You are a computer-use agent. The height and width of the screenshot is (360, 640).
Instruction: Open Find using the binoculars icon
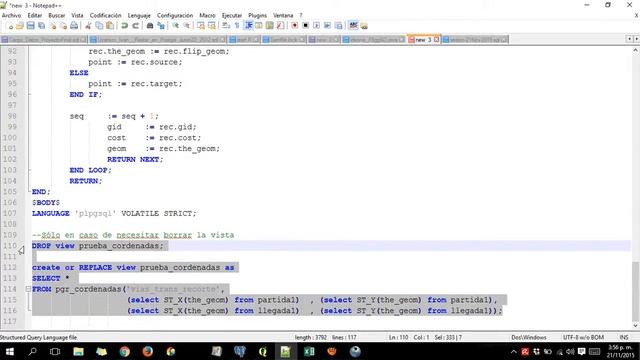coord(150,26)
